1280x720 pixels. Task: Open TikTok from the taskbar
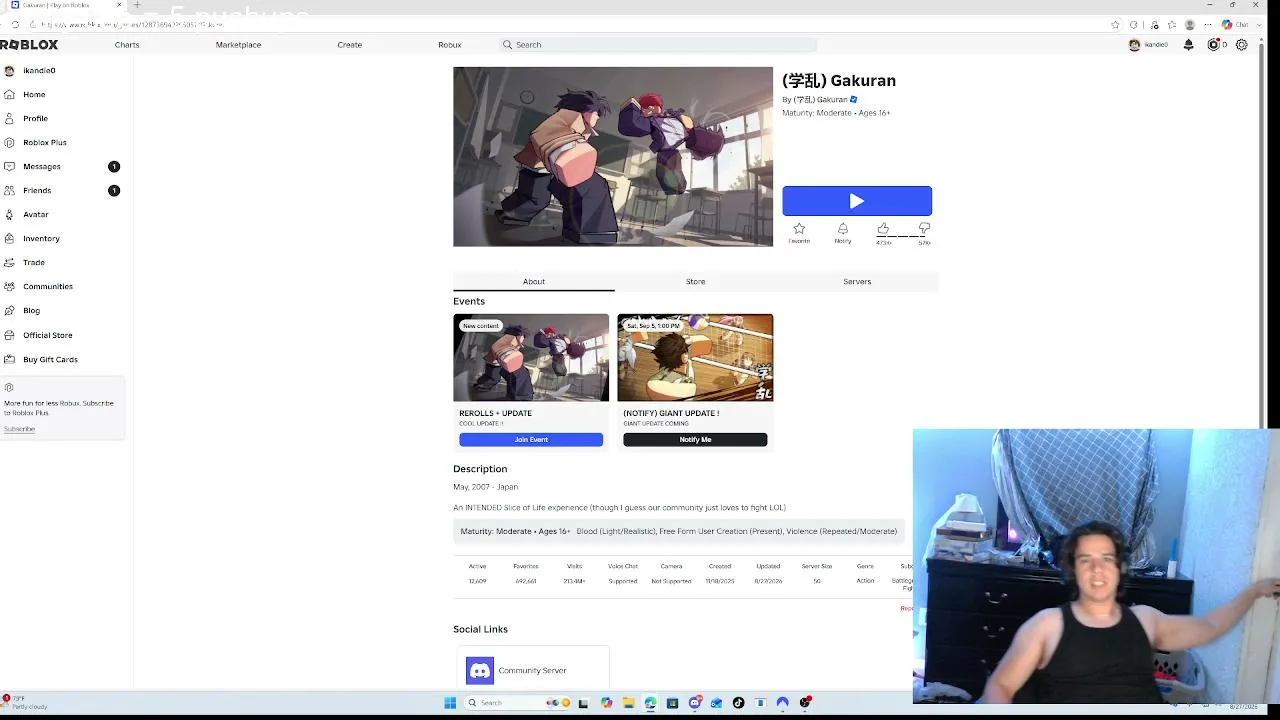pos(738,703)
